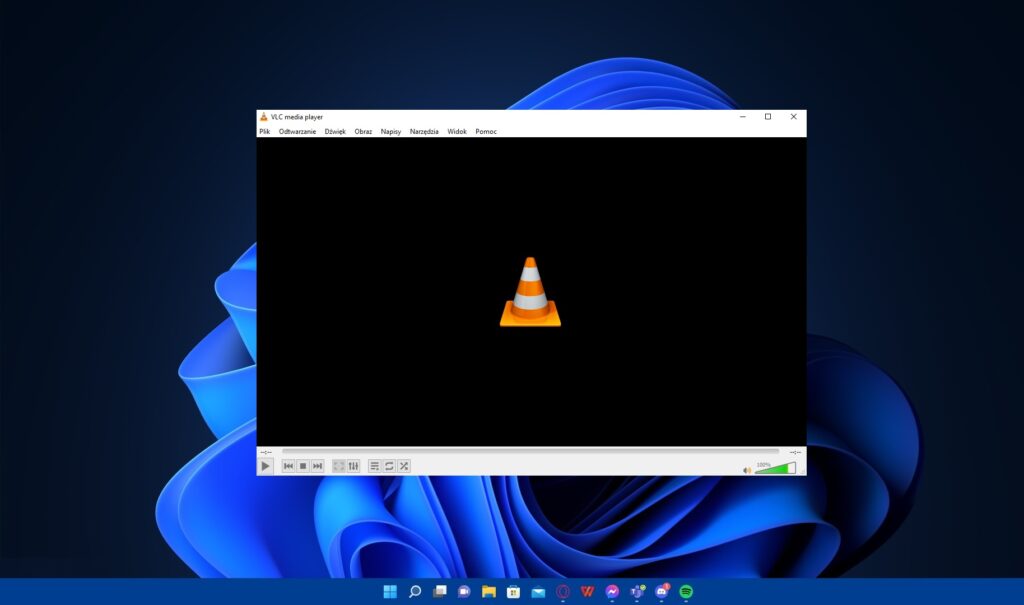Open the Napisy menu
1024x605 pixels.
(391, 131)
